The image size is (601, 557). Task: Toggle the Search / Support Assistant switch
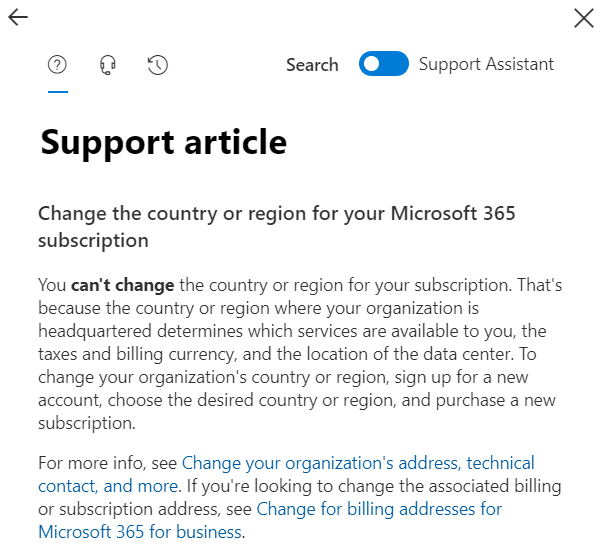coord(383,64)
